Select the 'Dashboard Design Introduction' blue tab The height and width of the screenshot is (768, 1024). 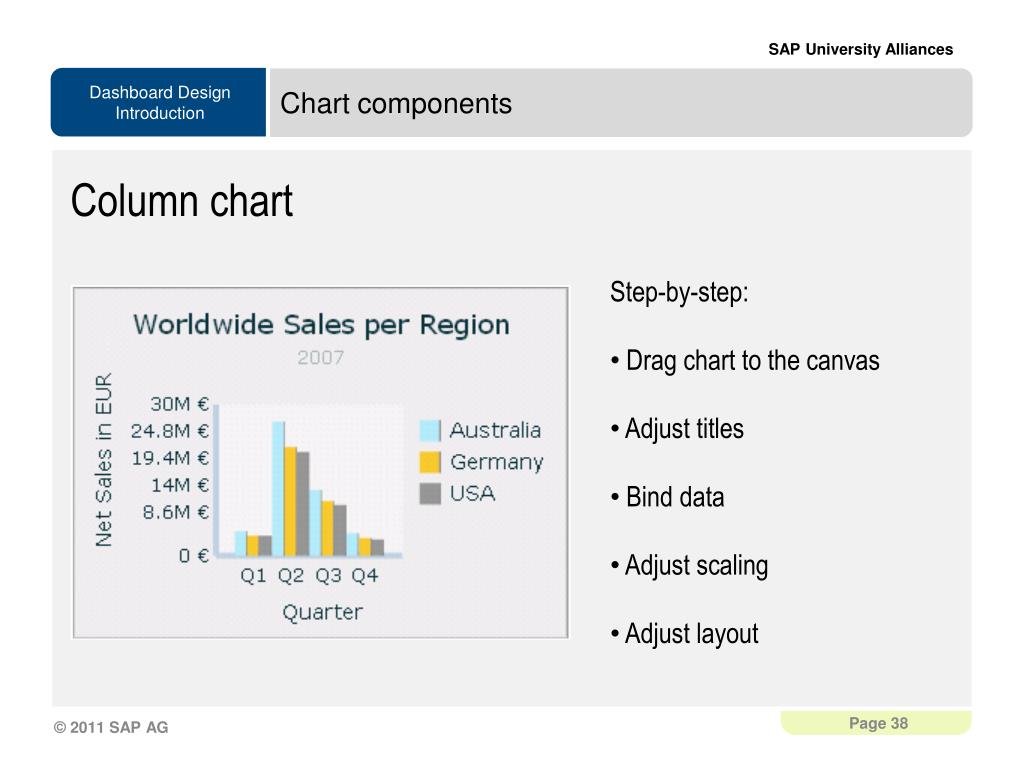click(x=159, y=103)
